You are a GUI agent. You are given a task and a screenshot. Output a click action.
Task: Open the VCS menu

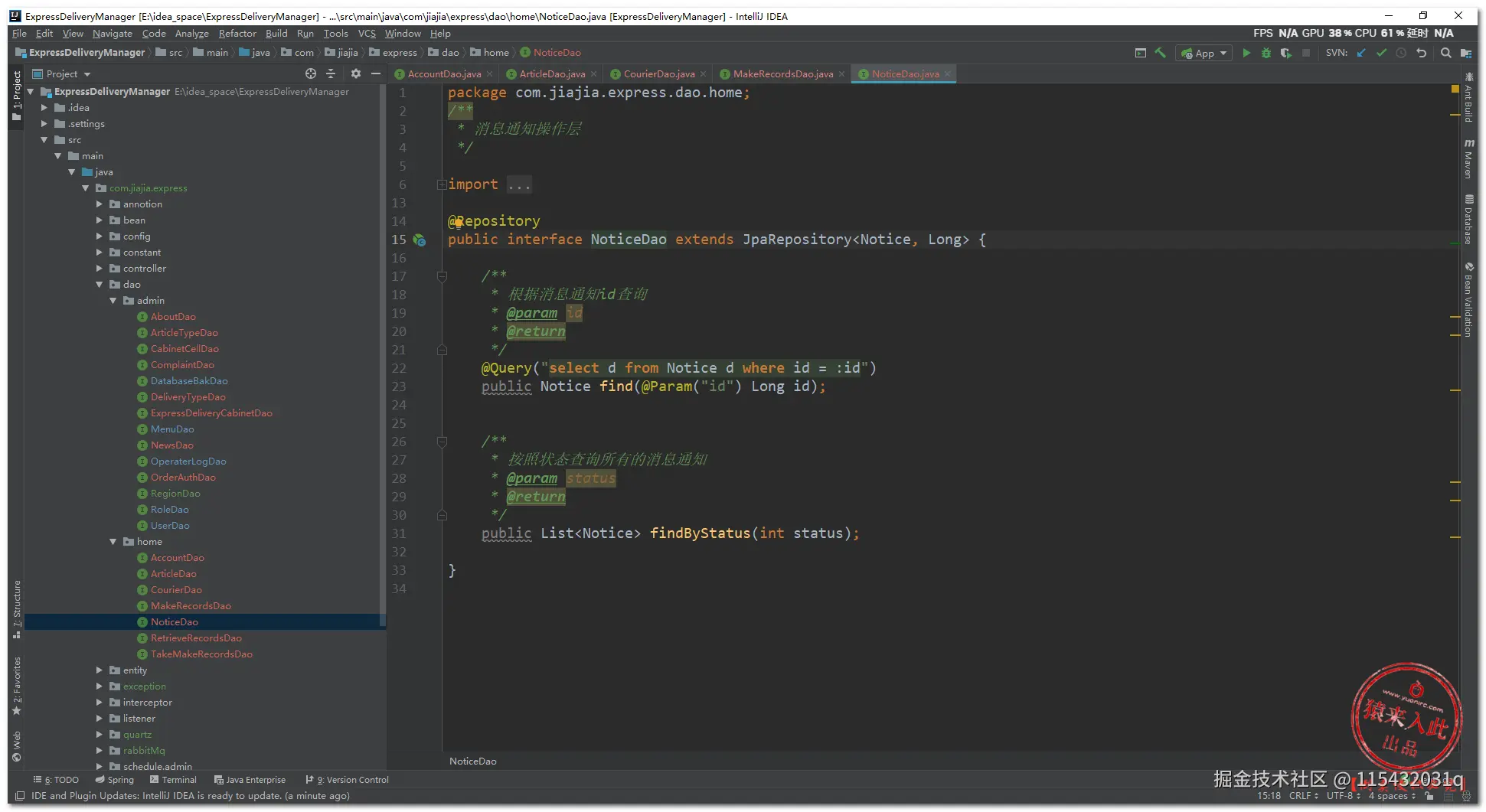[x=367, y=34]
